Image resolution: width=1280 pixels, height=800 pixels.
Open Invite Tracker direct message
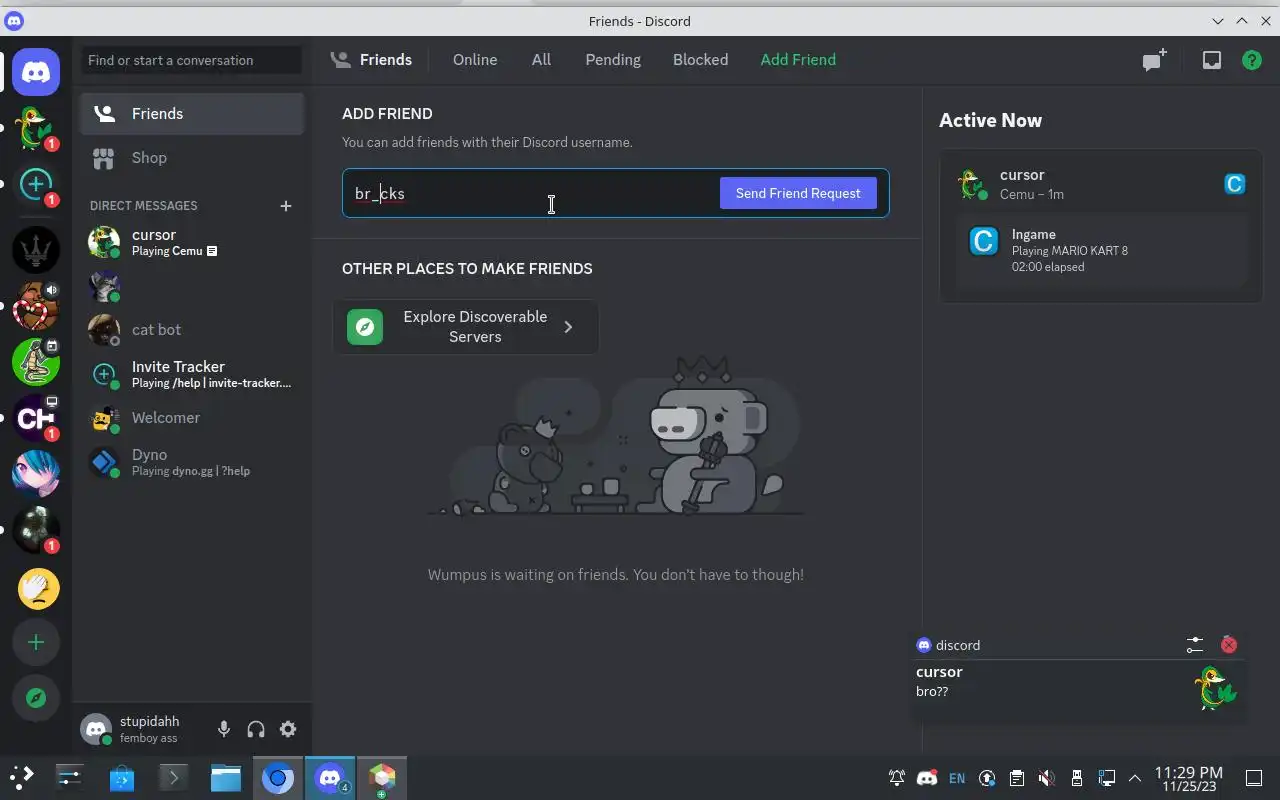(192, 374)
